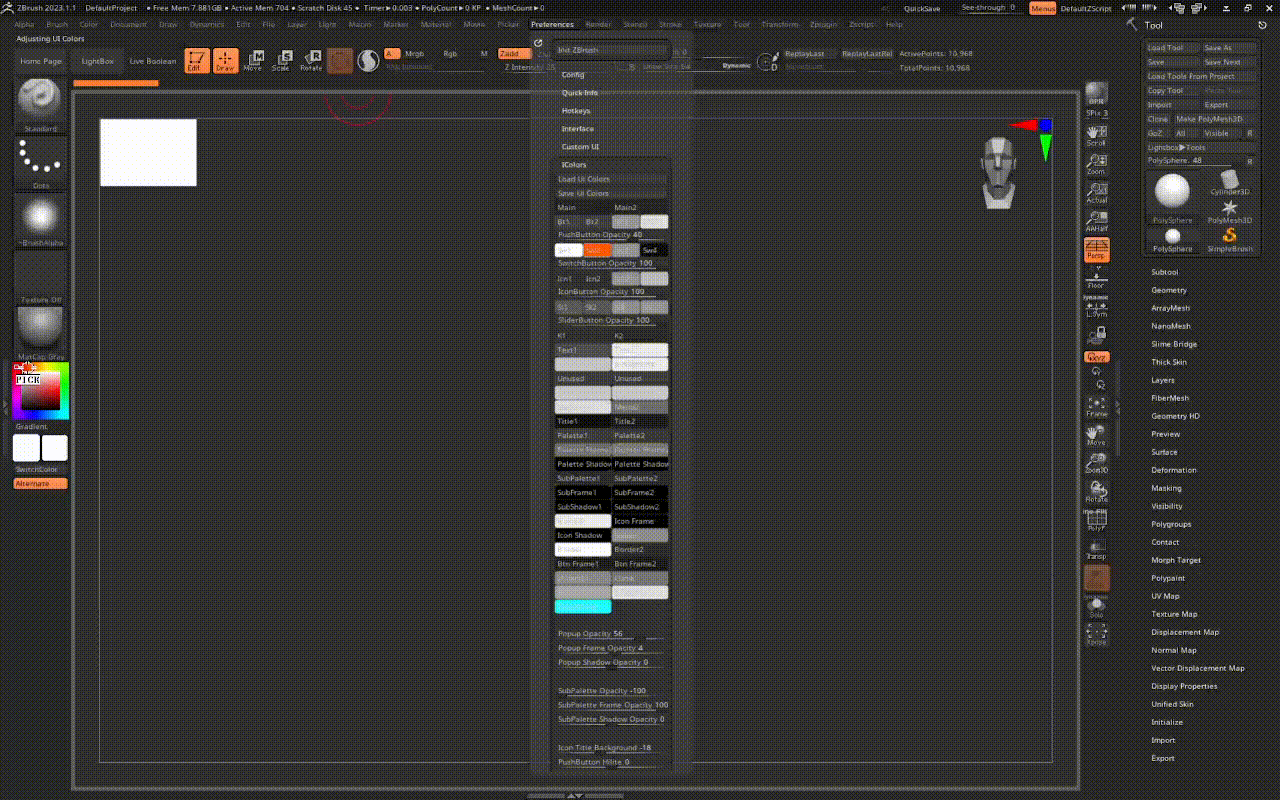Expand the Geometry subpalette in Tool

point(1169,290)
